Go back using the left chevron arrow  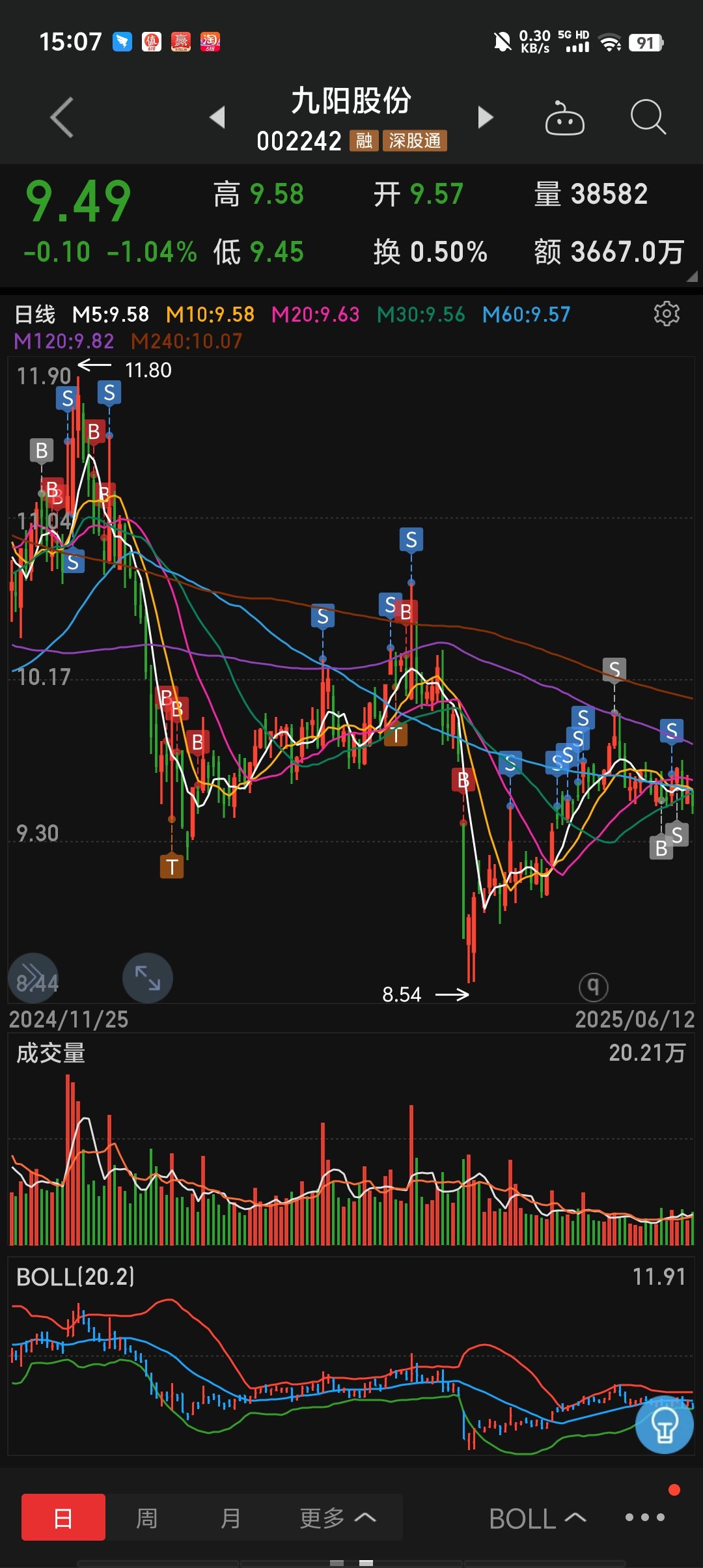point(62,118)
